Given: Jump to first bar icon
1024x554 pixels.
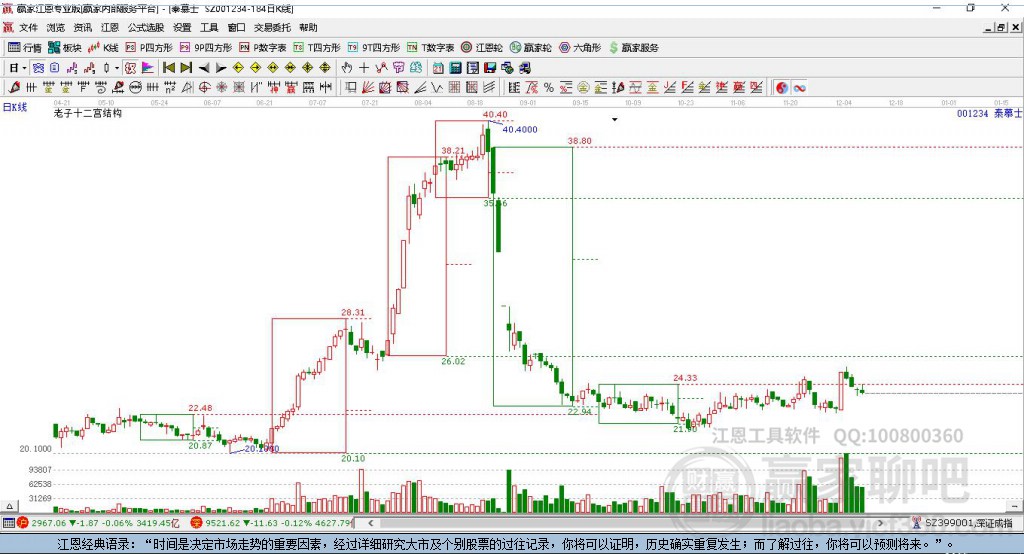Looking at the screenshot, I should pos(168,68).
